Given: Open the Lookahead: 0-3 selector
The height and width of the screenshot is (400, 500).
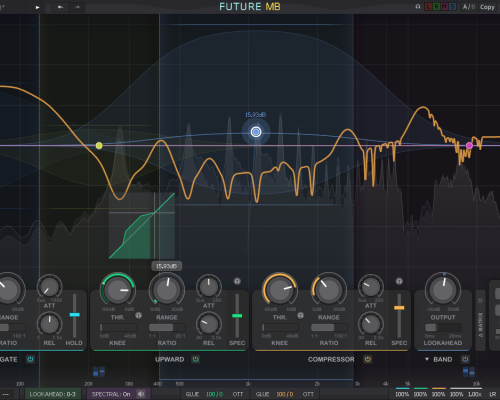Looking at the screenshot, I should pos(52,394).
